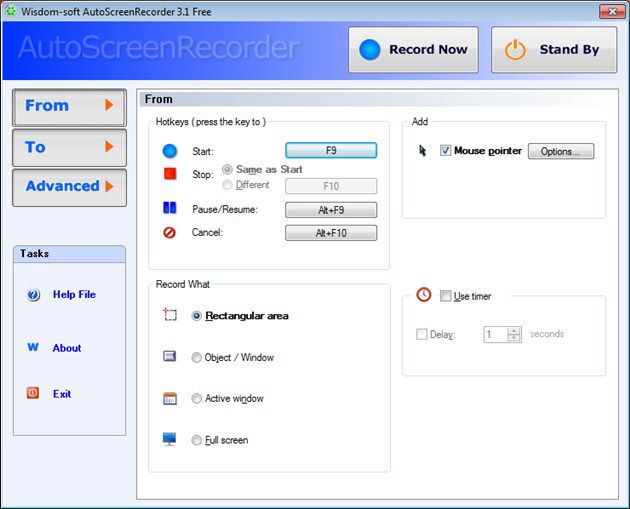Click the blue circle on Record Now

point(370,50)
